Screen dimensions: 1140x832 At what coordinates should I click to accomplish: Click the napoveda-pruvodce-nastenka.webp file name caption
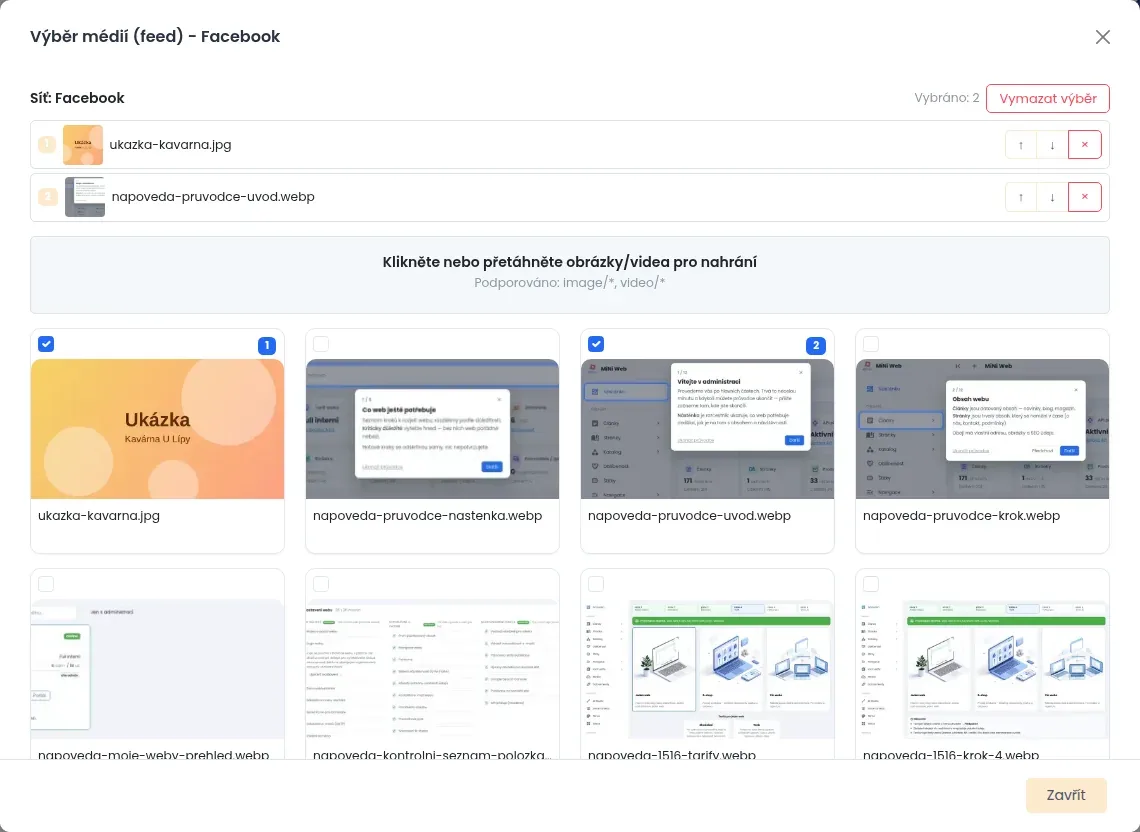(428, 516)
